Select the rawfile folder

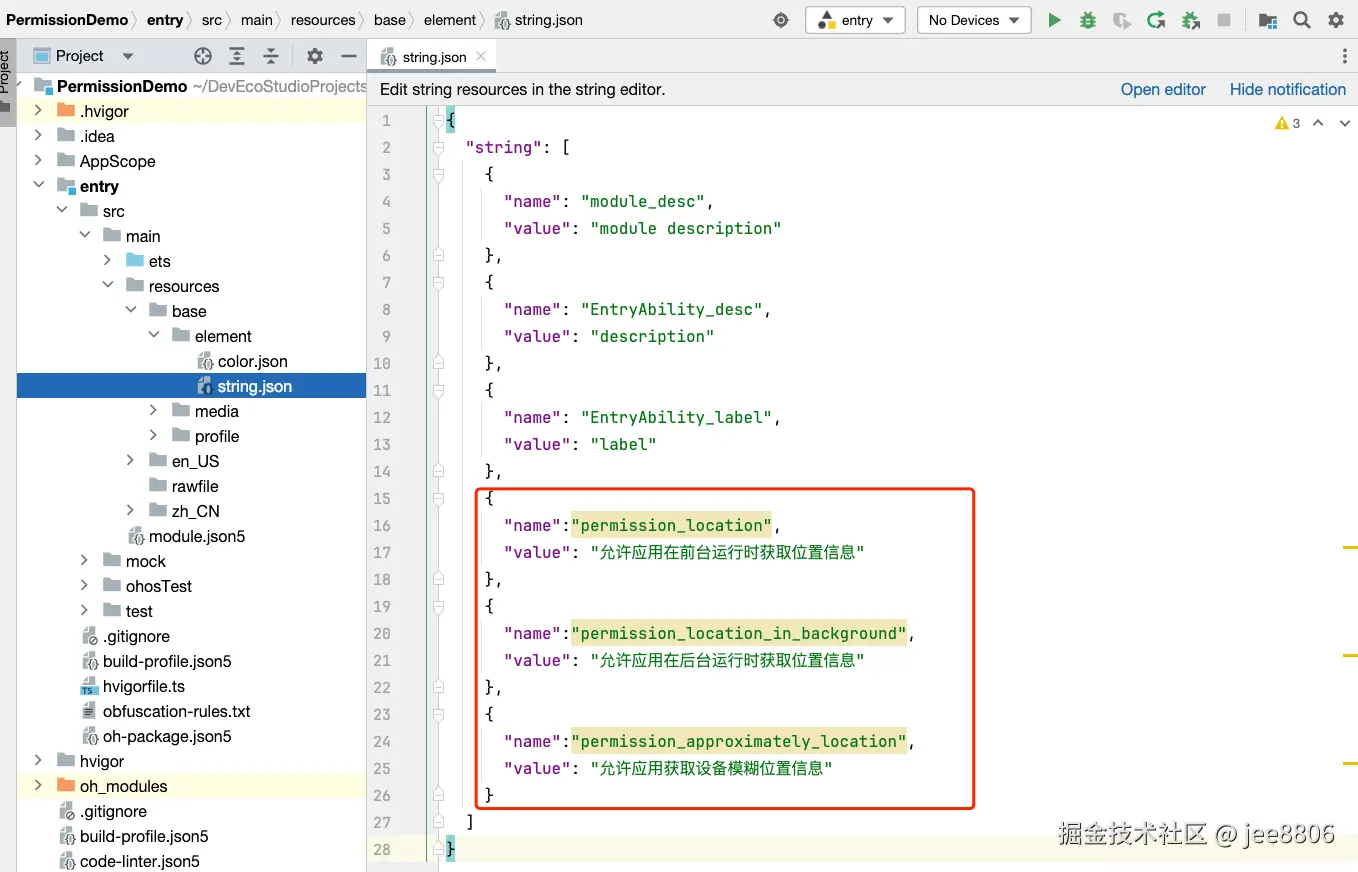[x=194, y=486]
